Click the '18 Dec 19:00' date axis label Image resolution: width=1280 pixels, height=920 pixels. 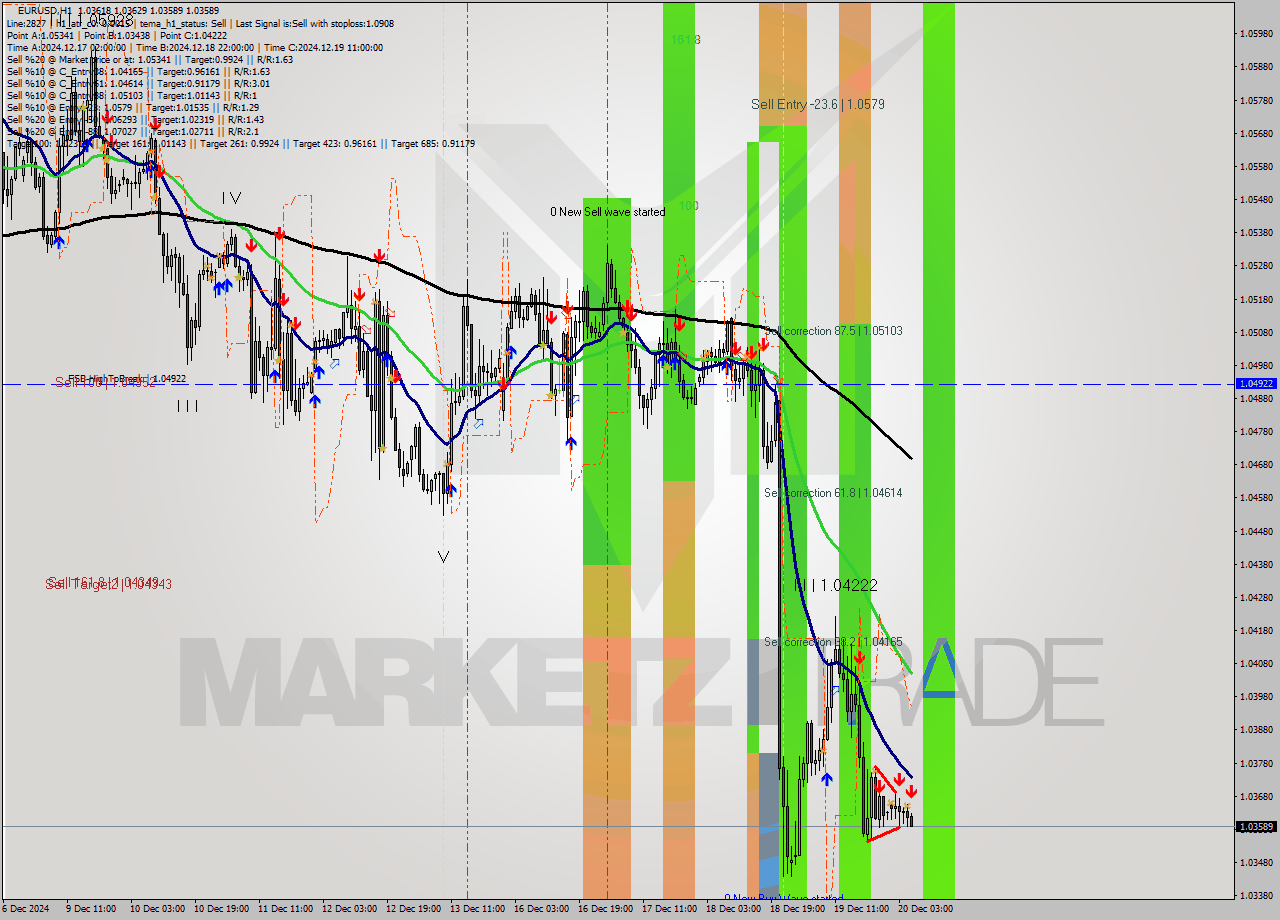coord(797,909)
